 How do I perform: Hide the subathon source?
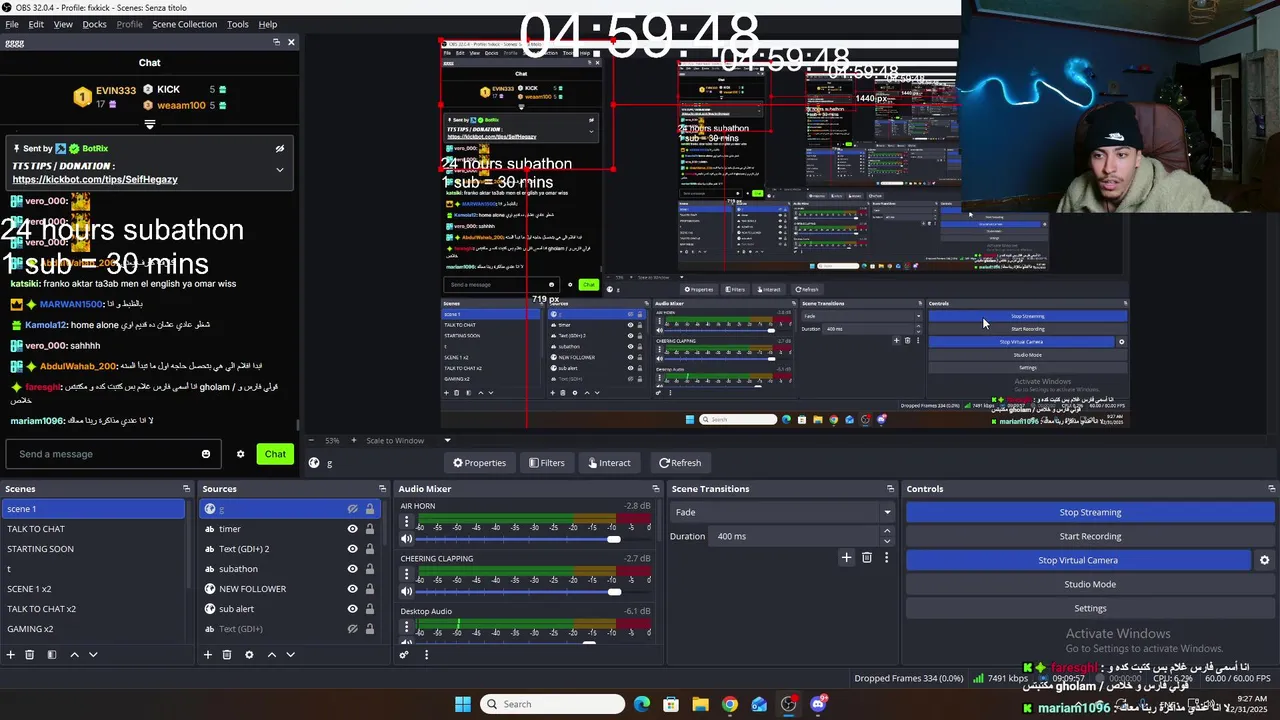click(352, 569)
